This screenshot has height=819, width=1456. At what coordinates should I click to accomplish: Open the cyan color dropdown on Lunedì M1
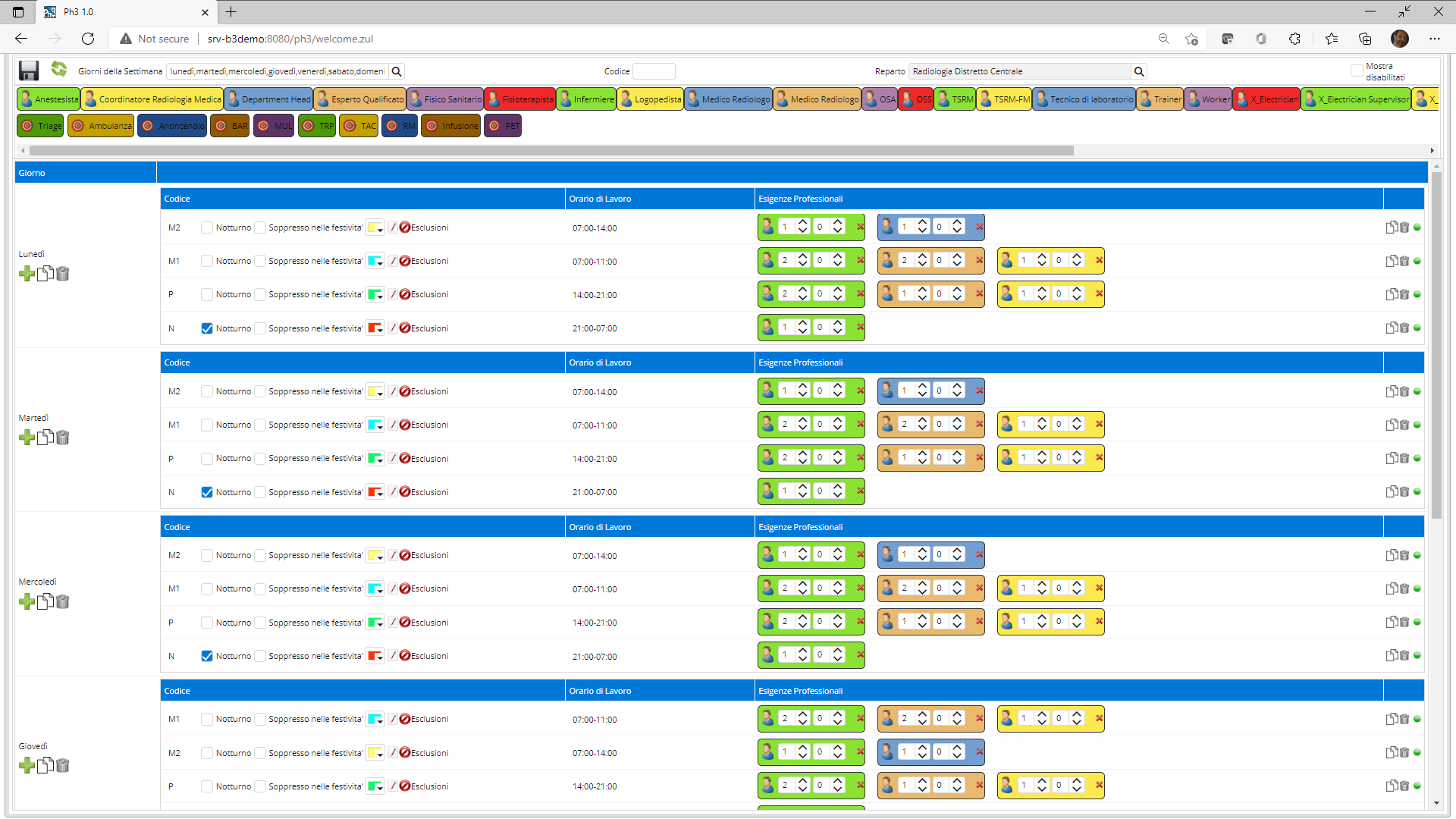375,261
